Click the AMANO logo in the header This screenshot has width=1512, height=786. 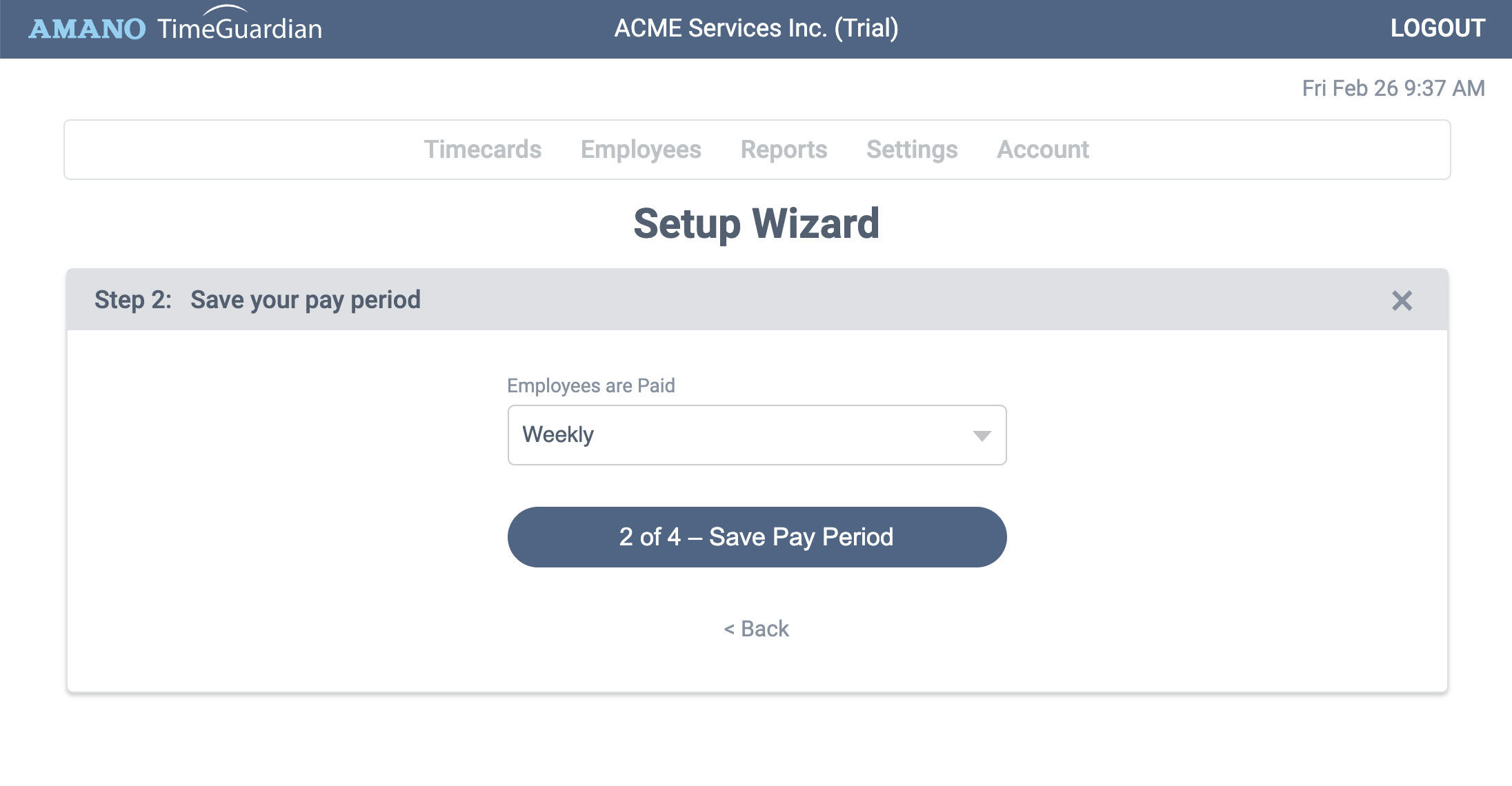tap(87, 29)
